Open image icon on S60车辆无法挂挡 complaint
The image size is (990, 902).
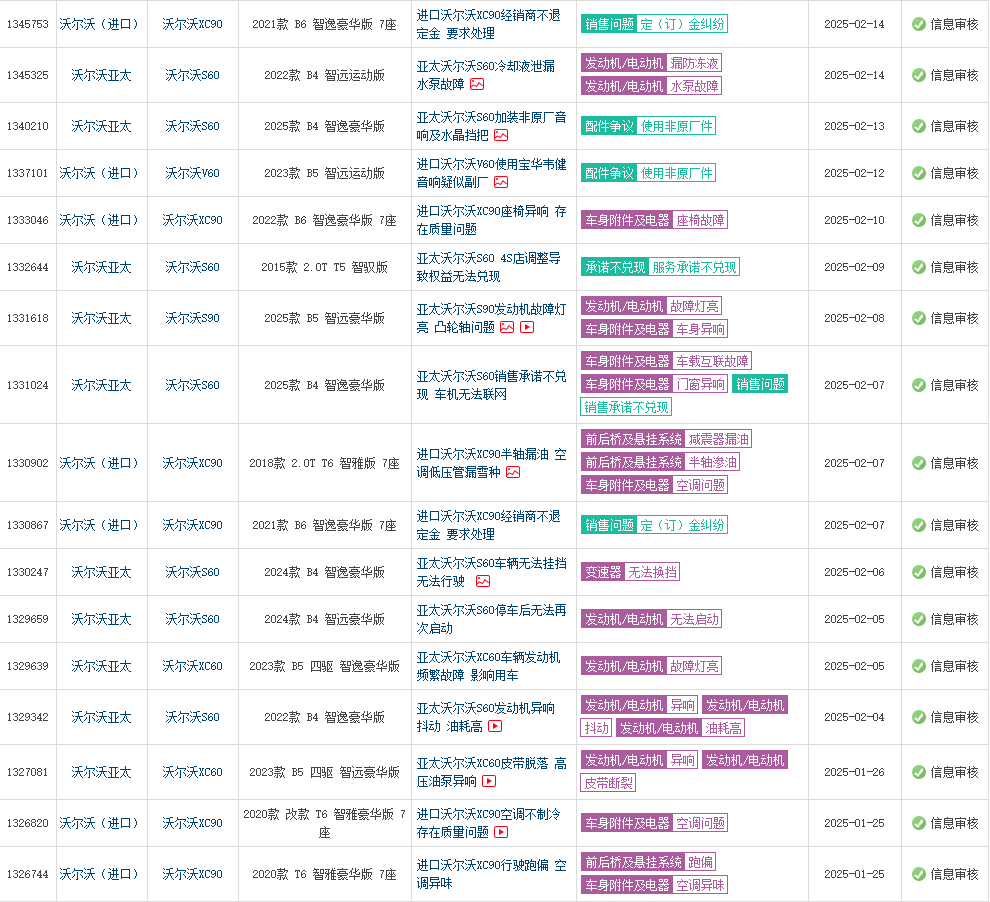pyautogui.click(x=483, y=581)
